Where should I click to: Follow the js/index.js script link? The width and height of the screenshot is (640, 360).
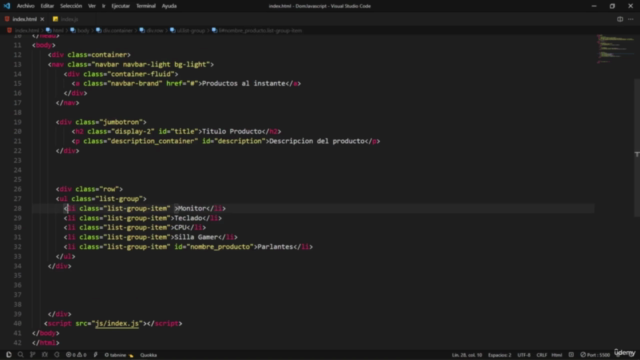117,323
